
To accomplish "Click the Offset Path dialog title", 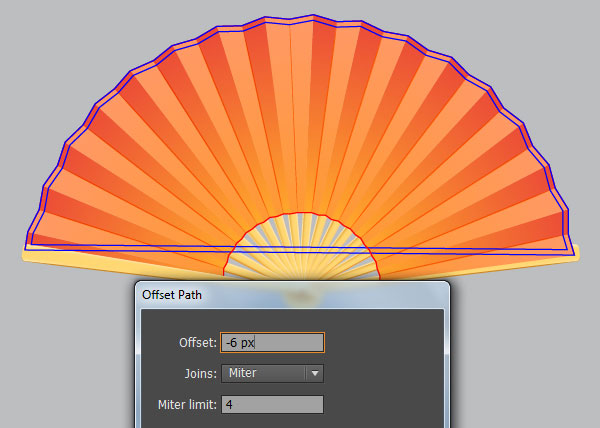I will (172, 295).
